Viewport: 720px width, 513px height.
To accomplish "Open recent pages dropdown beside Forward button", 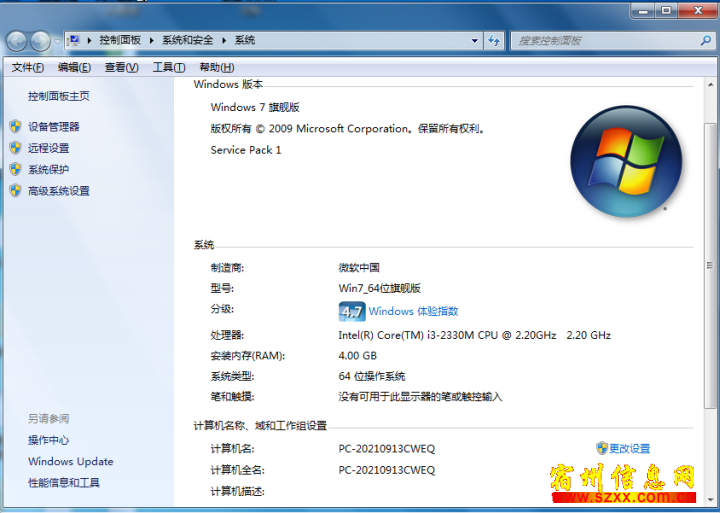I will [57, 41].
